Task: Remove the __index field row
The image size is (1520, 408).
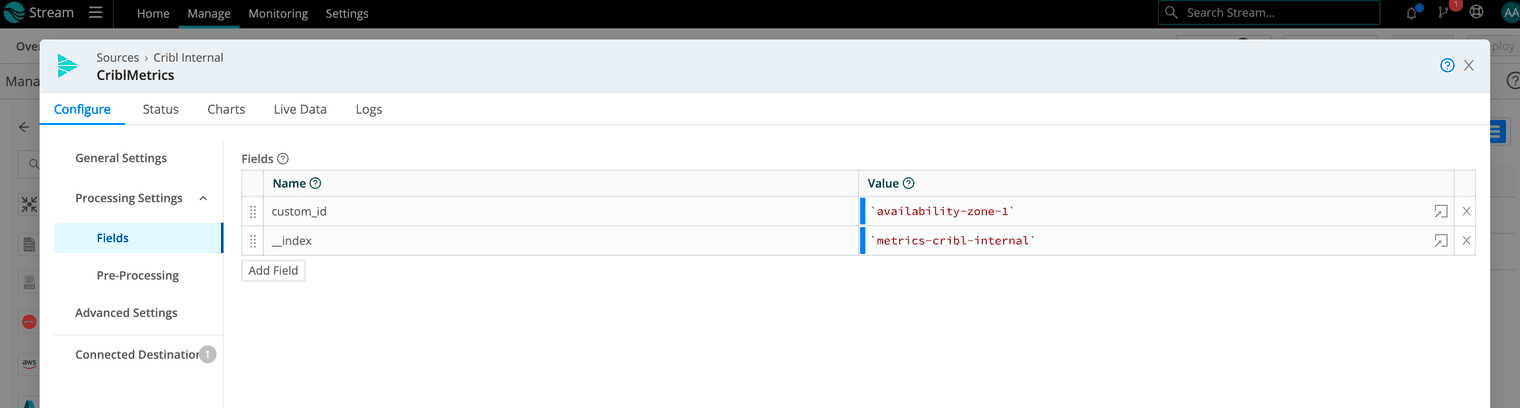Action: (x=1466, y=241)
